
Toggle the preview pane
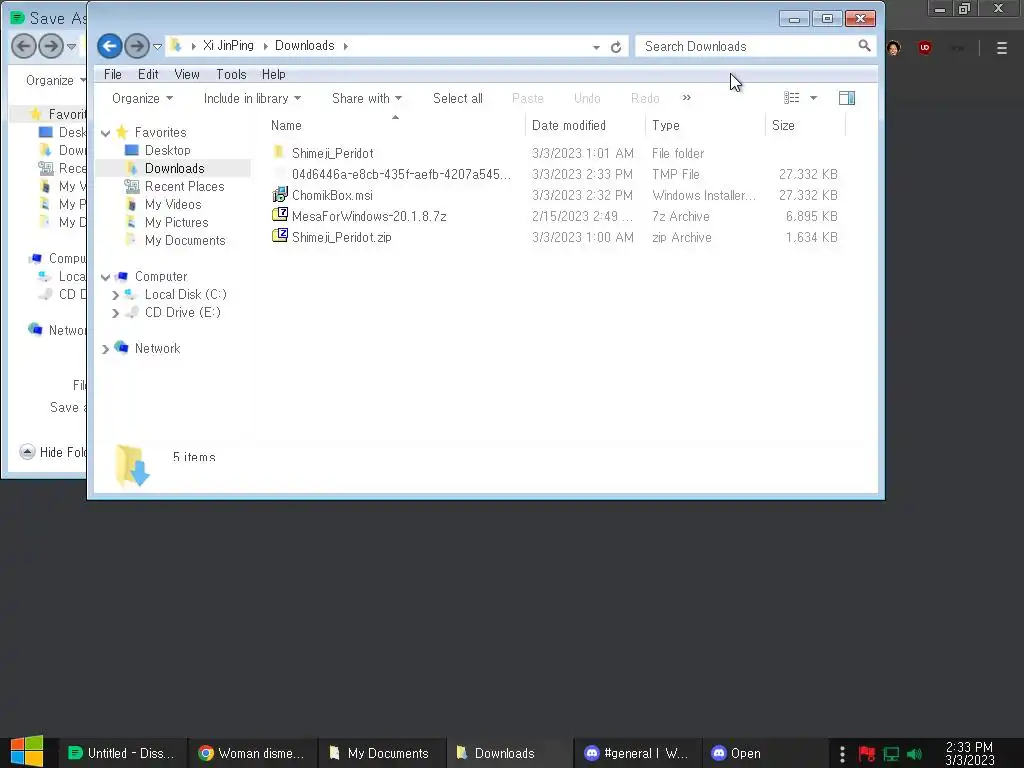click(x=847, y=98)
